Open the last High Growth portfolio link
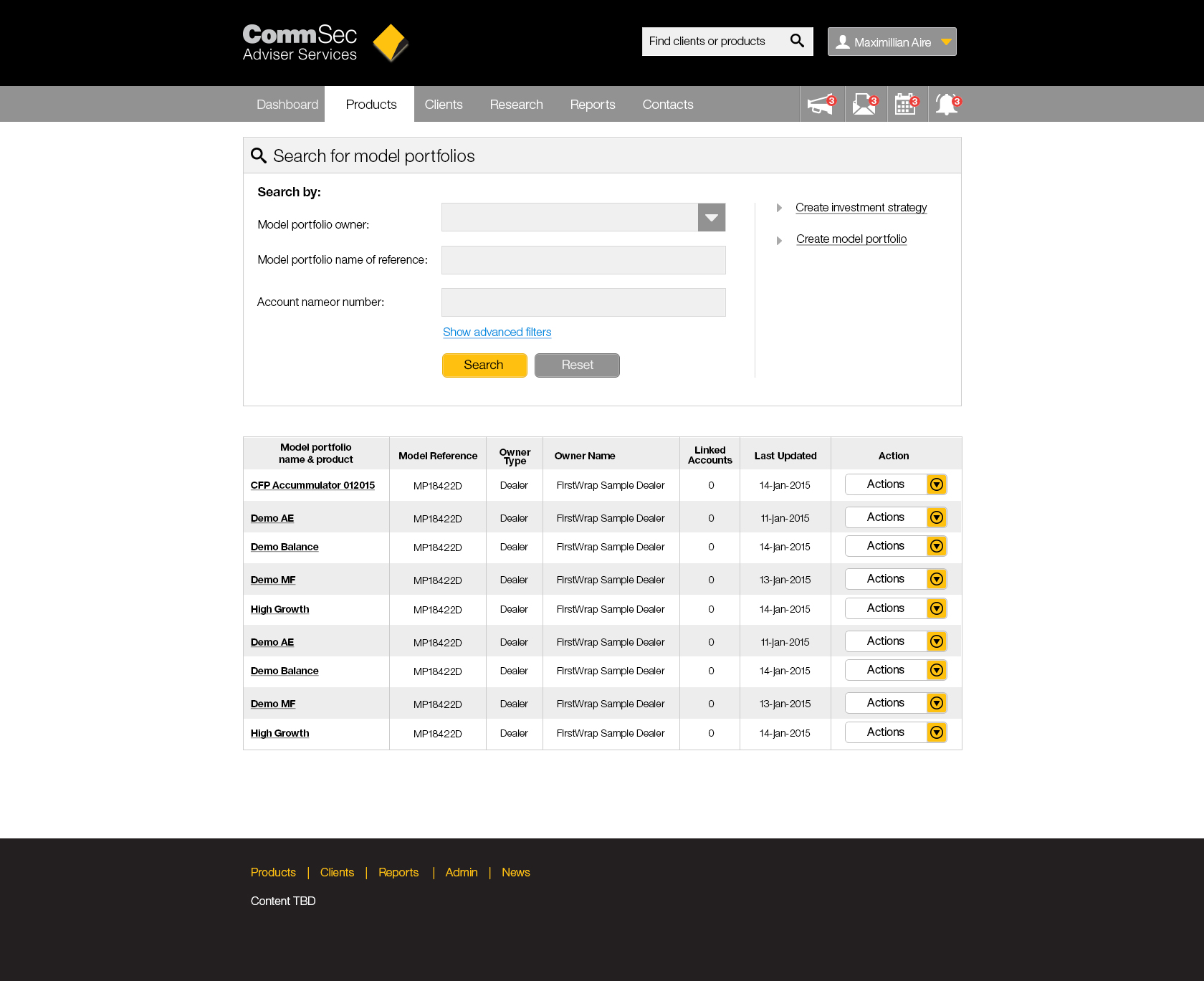This screenshot has height=981, width=1204. [x=279, y=734]
